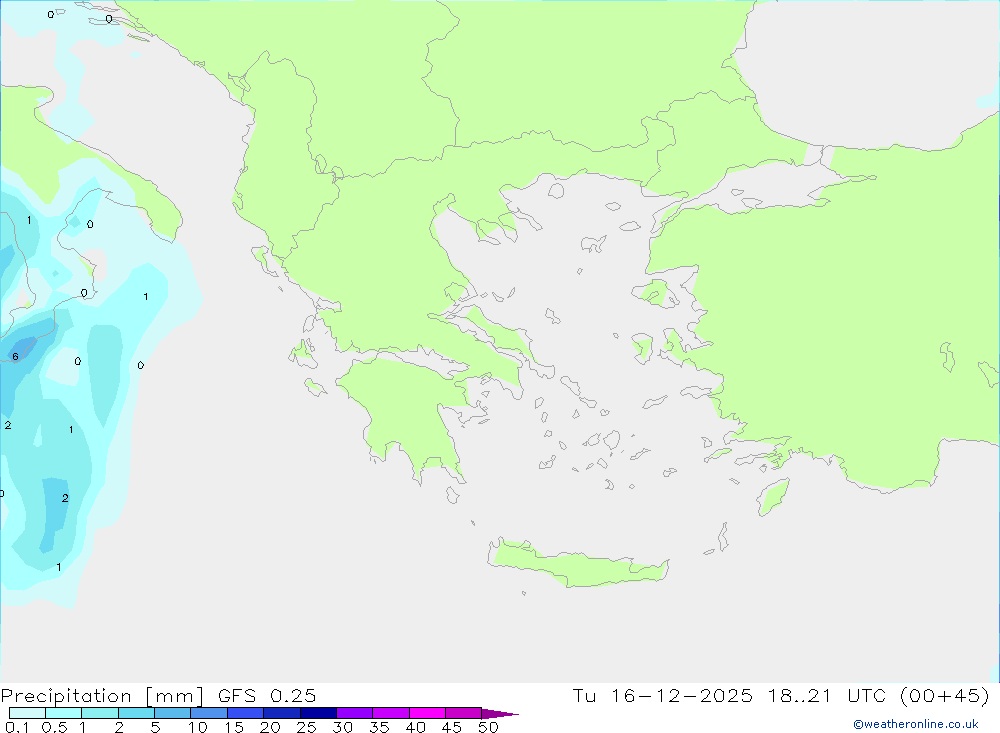Click the '30' legend scale number
Screen dimensions: 1000x733
click(x=343, y=727)
